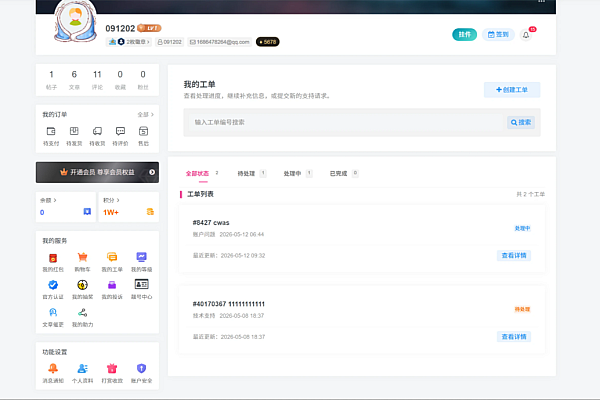Click the 创建工单 create ticket button
Screen dimensions: 600x400
pos(512,90)
